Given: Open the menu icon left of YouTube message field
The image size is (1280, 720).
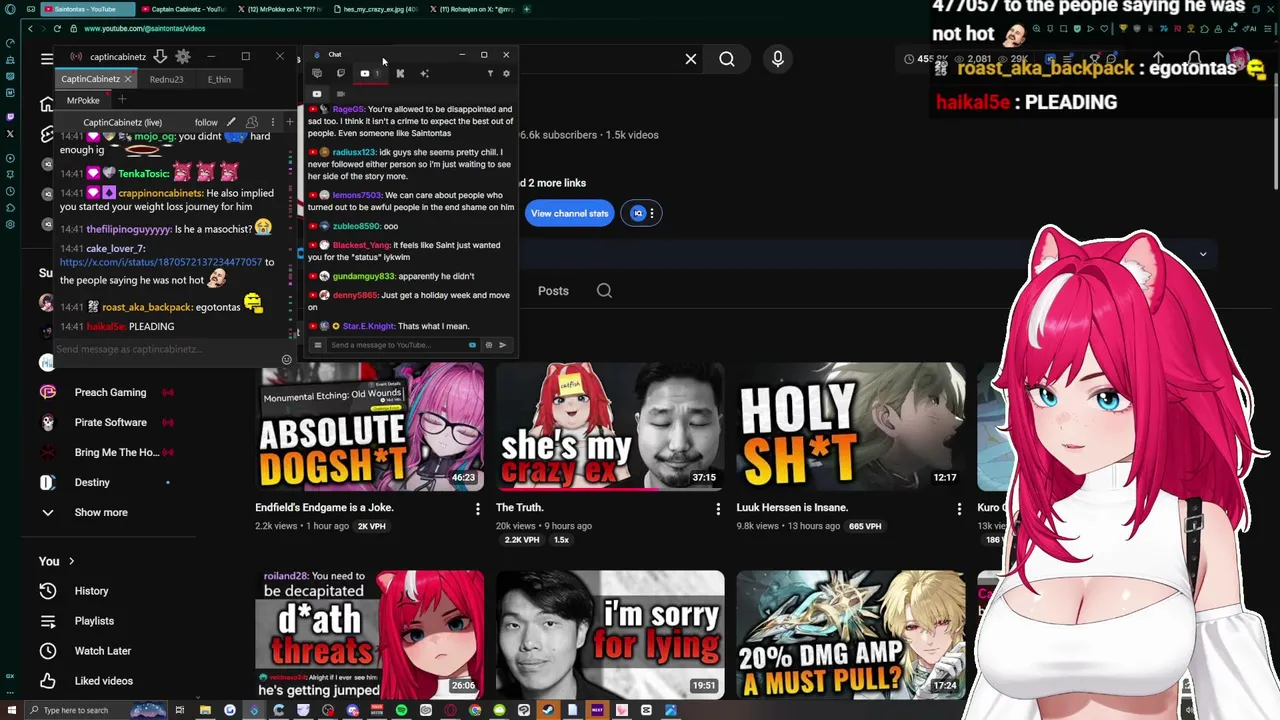Looking at the screenshot, I should [318, 345].
